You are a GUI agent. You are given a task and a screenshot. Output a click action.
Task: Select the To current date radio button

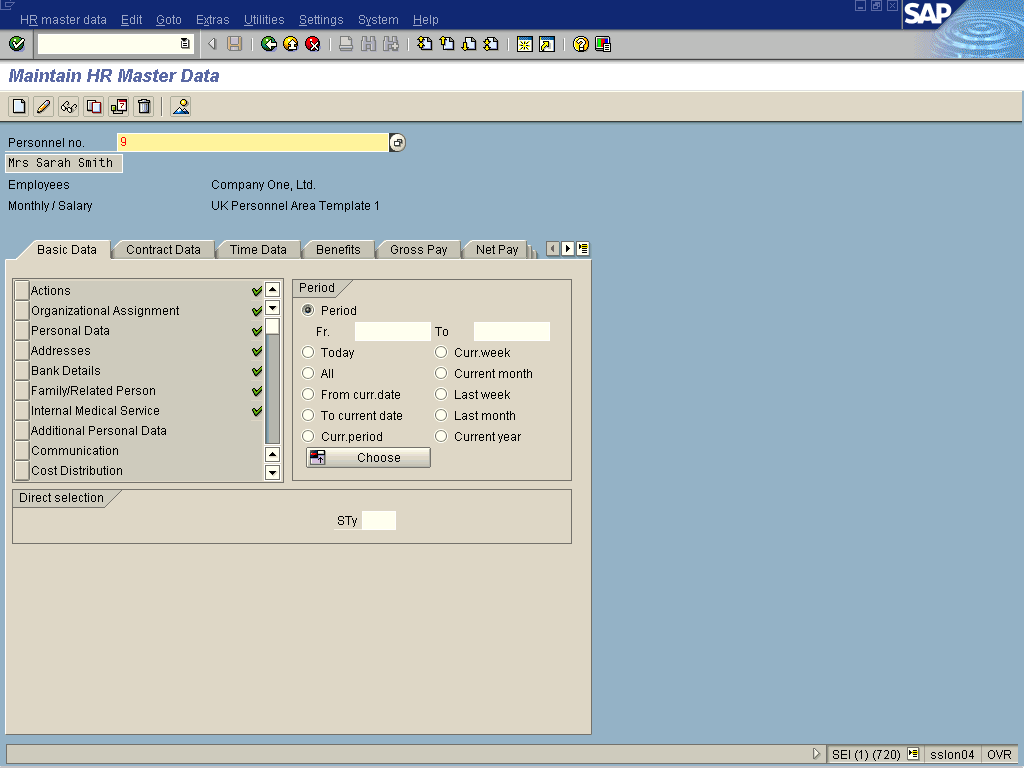click(x=308, y=415)
